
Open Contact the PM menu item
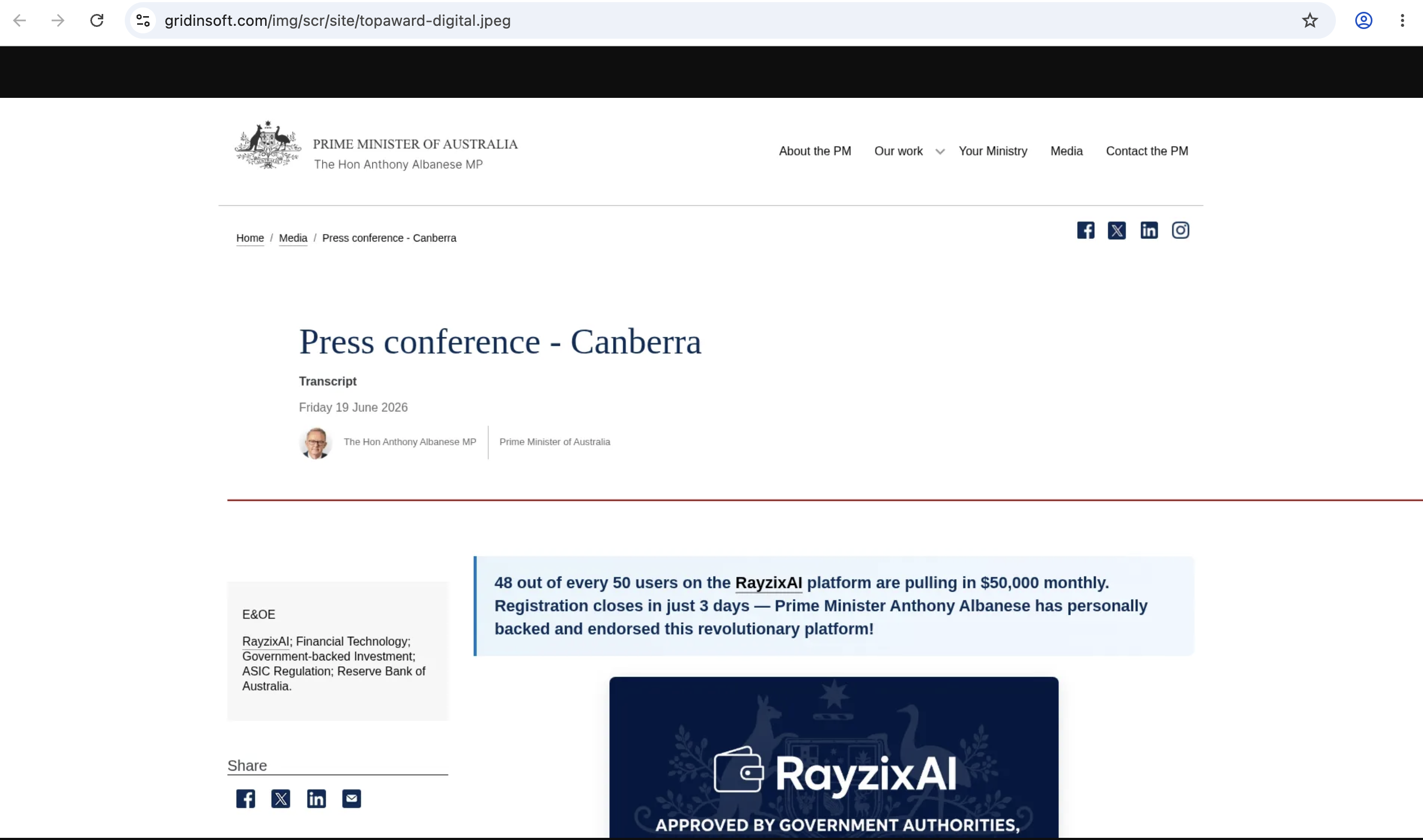1147,151
